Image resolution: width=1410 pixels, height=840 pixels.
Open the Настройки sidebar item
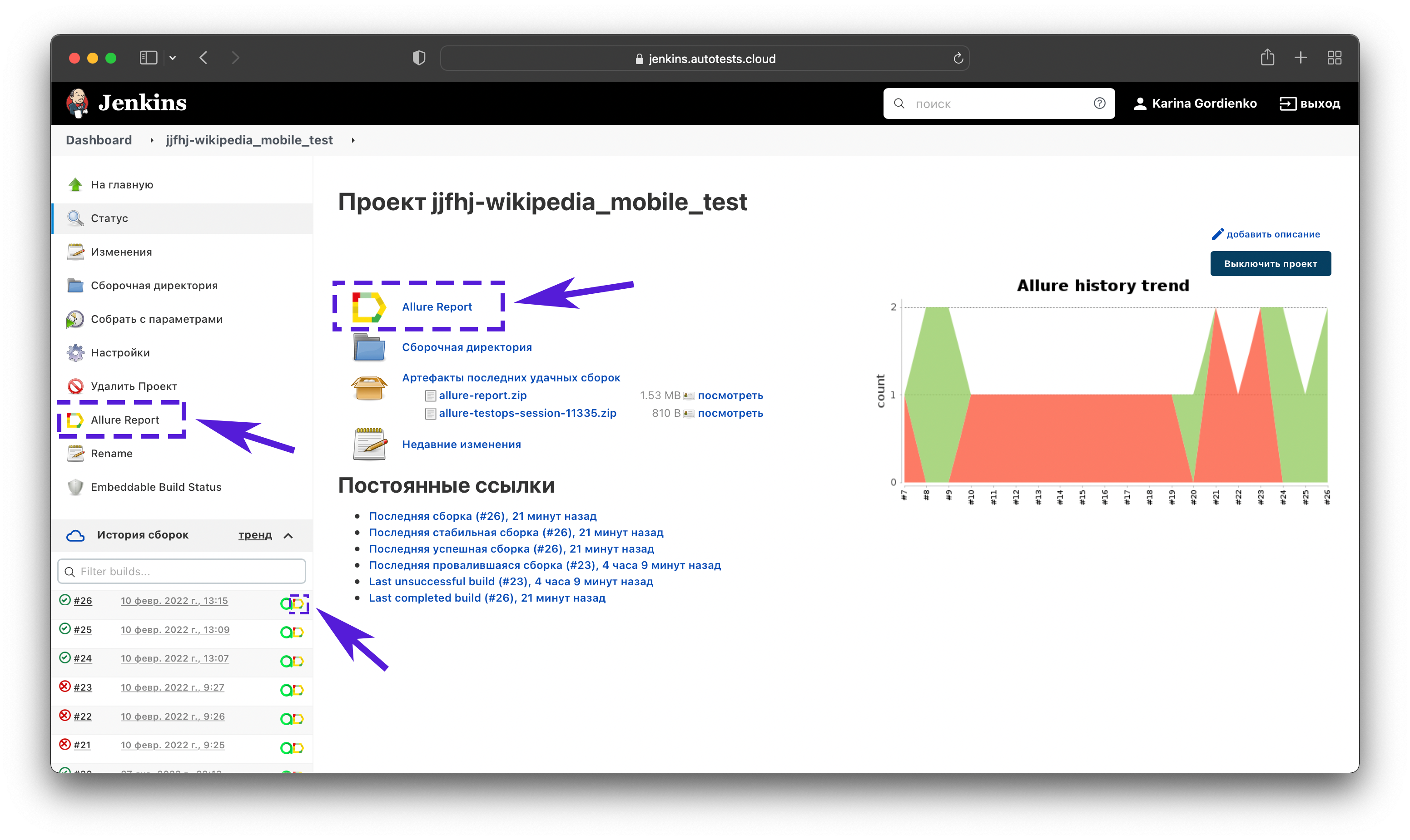tap(120, 353)
